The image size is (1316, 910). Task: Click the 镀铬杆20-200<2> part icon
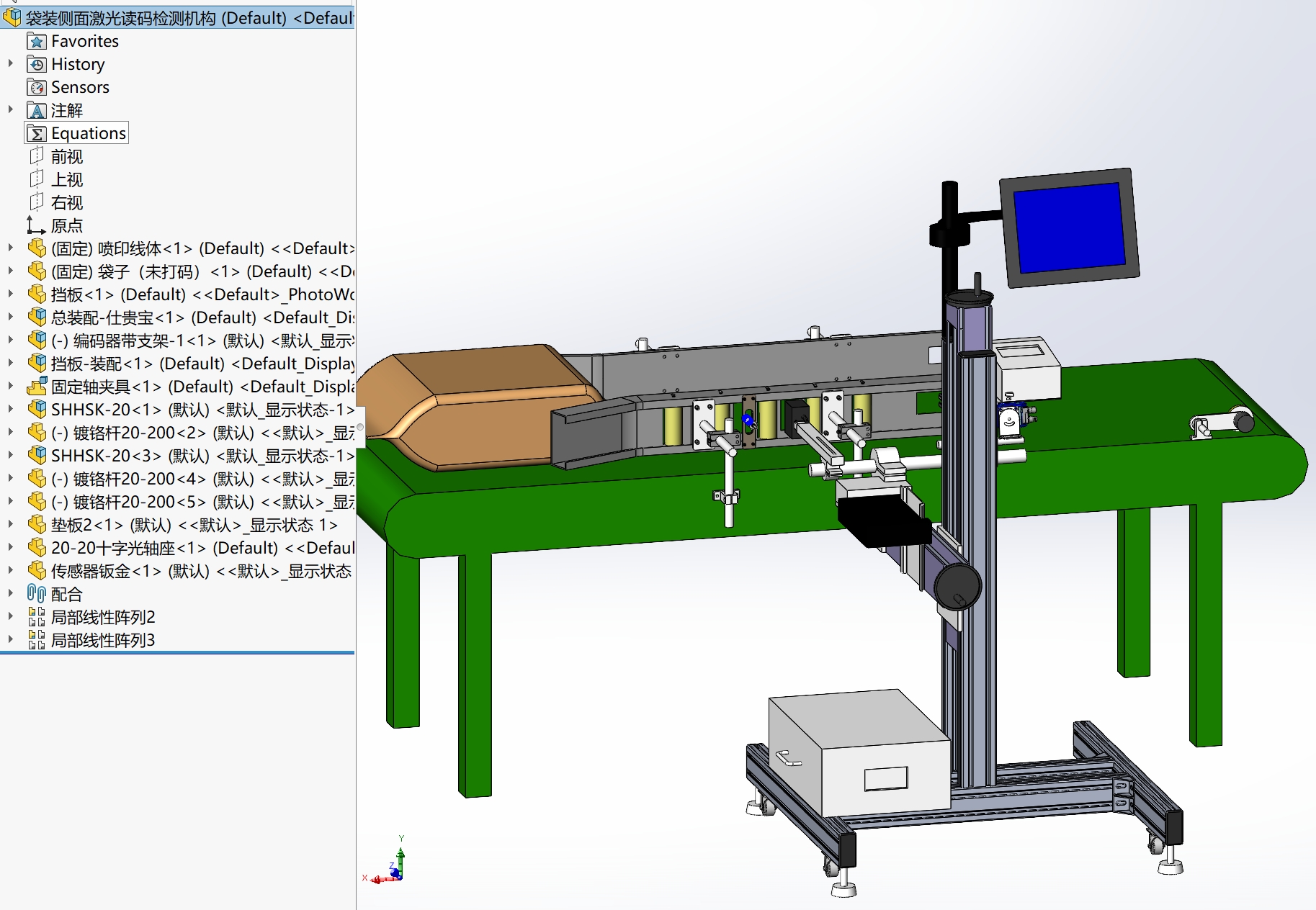click(x=37, y=433)
